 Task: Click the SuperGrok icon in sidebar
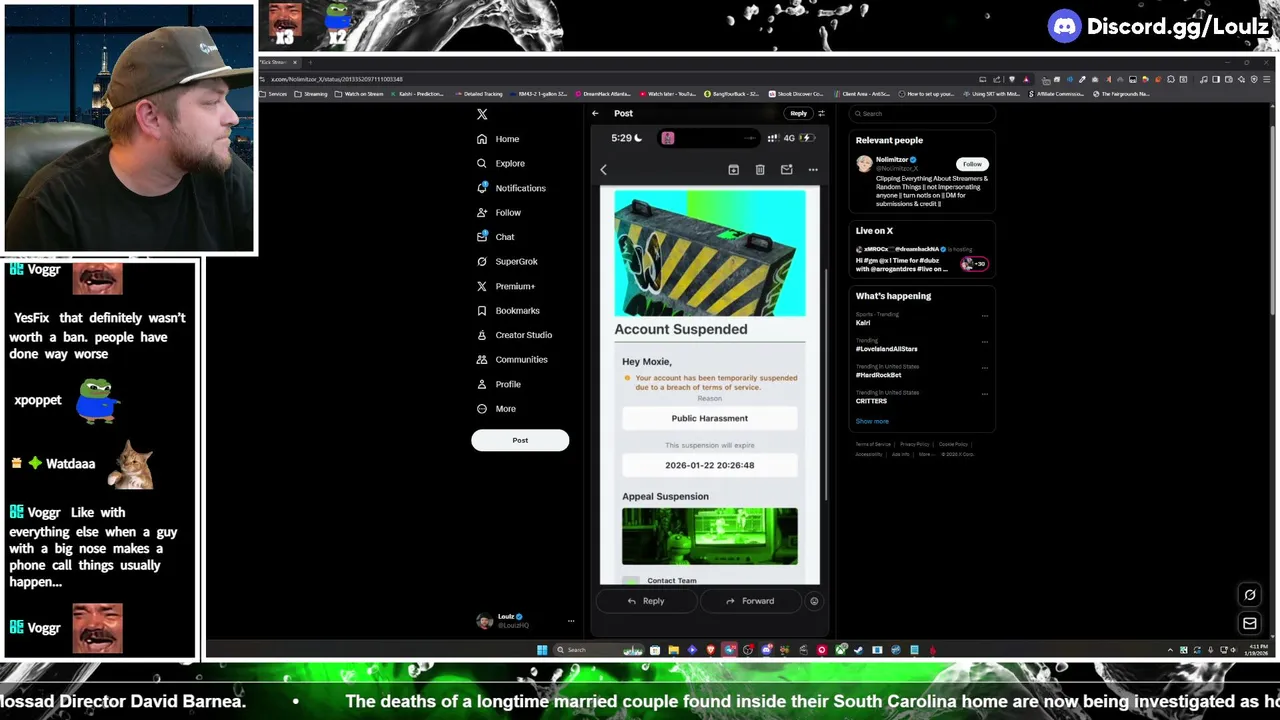pos(482,261)
